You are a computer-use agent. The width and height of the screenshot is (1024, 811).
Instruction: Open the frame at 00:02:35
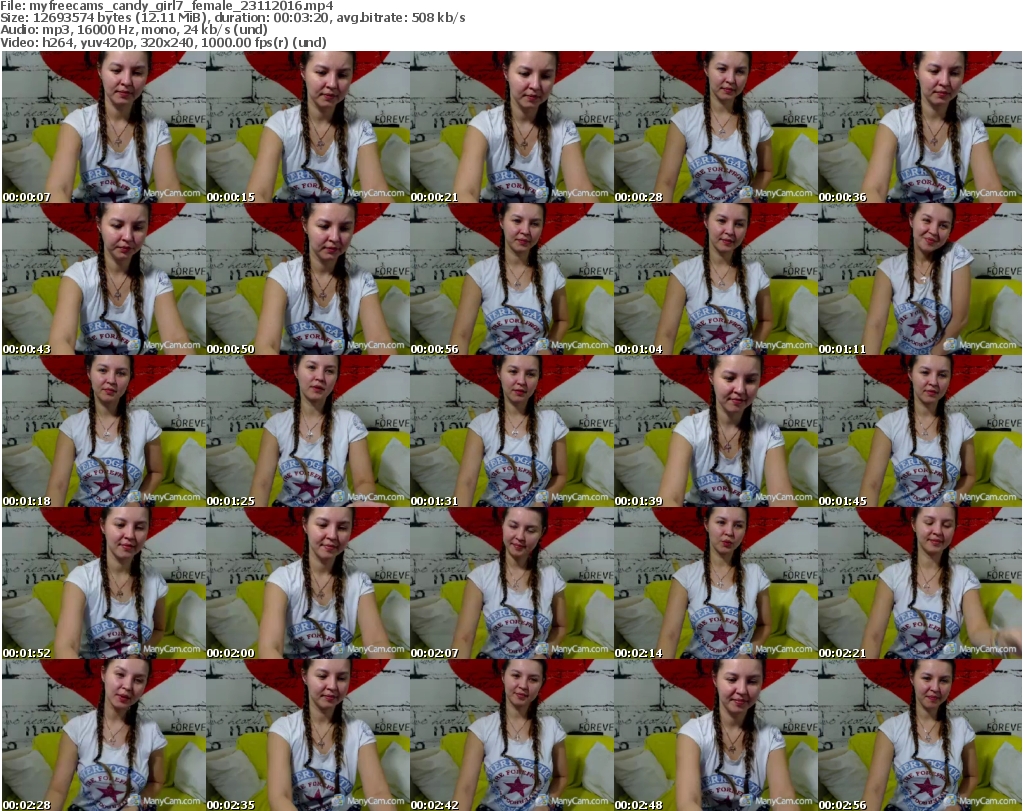point(308,735)
